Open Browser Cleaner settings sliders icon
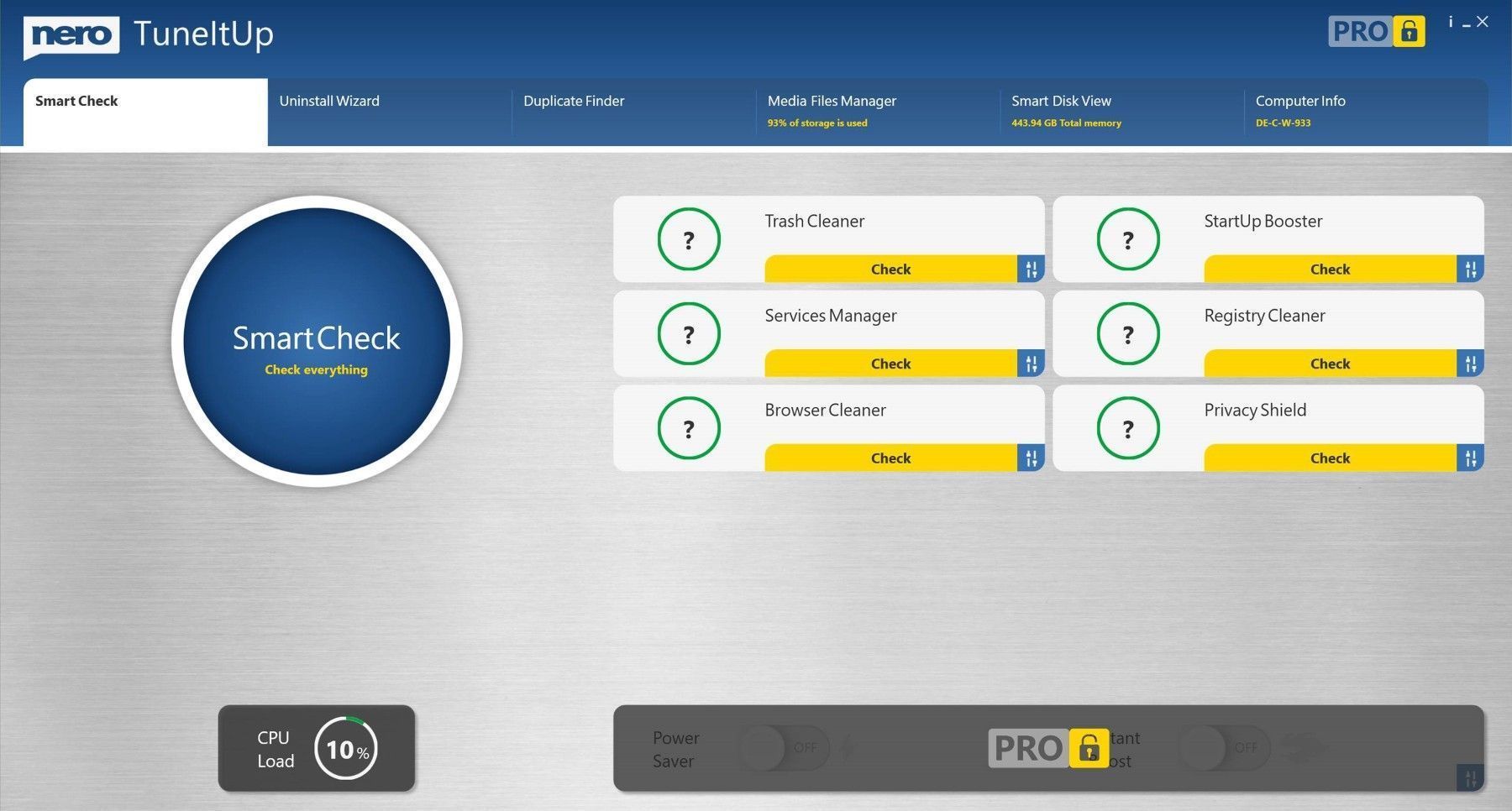The image size is (1512, 811). [1031, 458]
